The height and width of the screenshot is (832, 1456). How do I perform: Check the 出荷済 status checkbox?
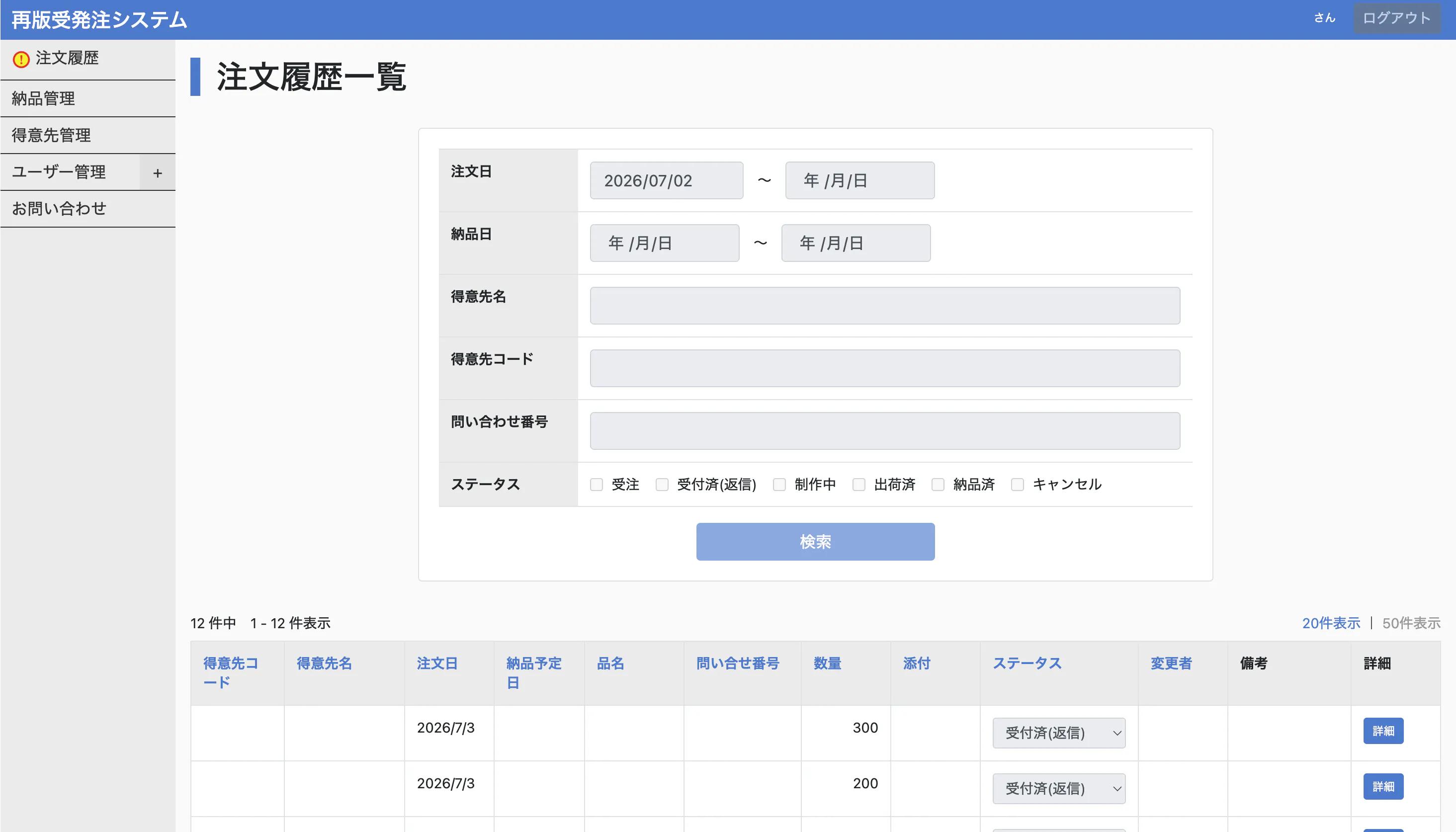(x=859, y=485)
